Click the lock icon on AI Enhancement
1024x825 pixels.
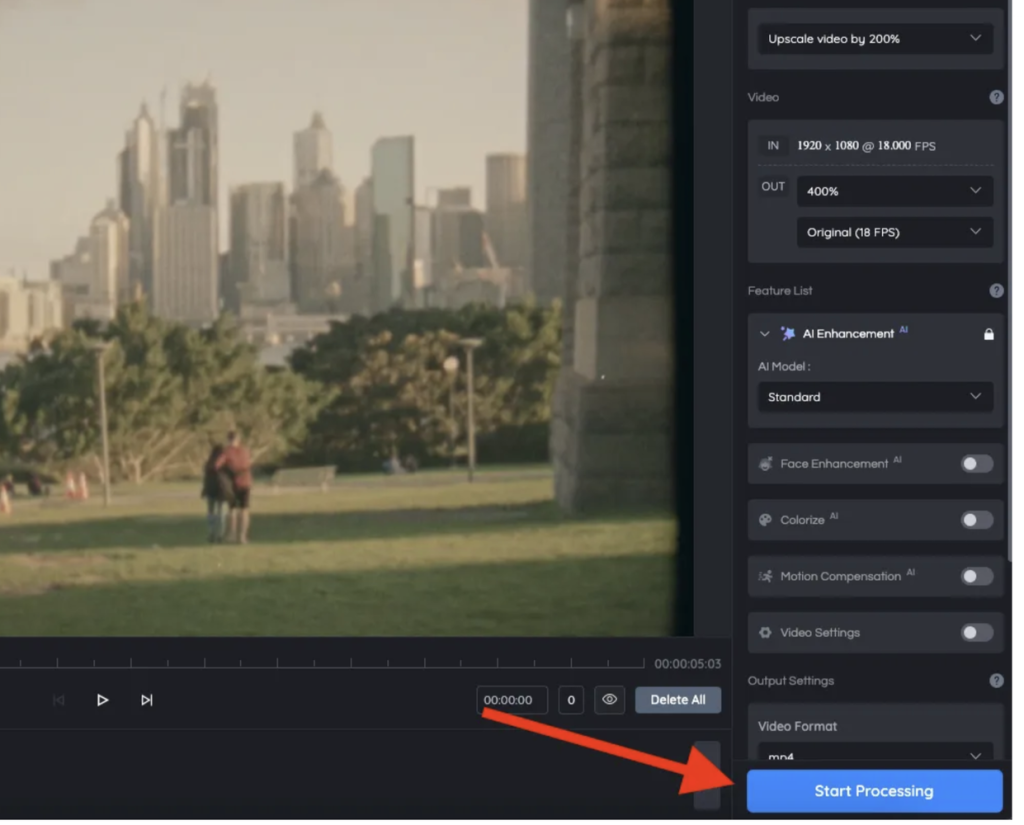click(x=988, y=334)
